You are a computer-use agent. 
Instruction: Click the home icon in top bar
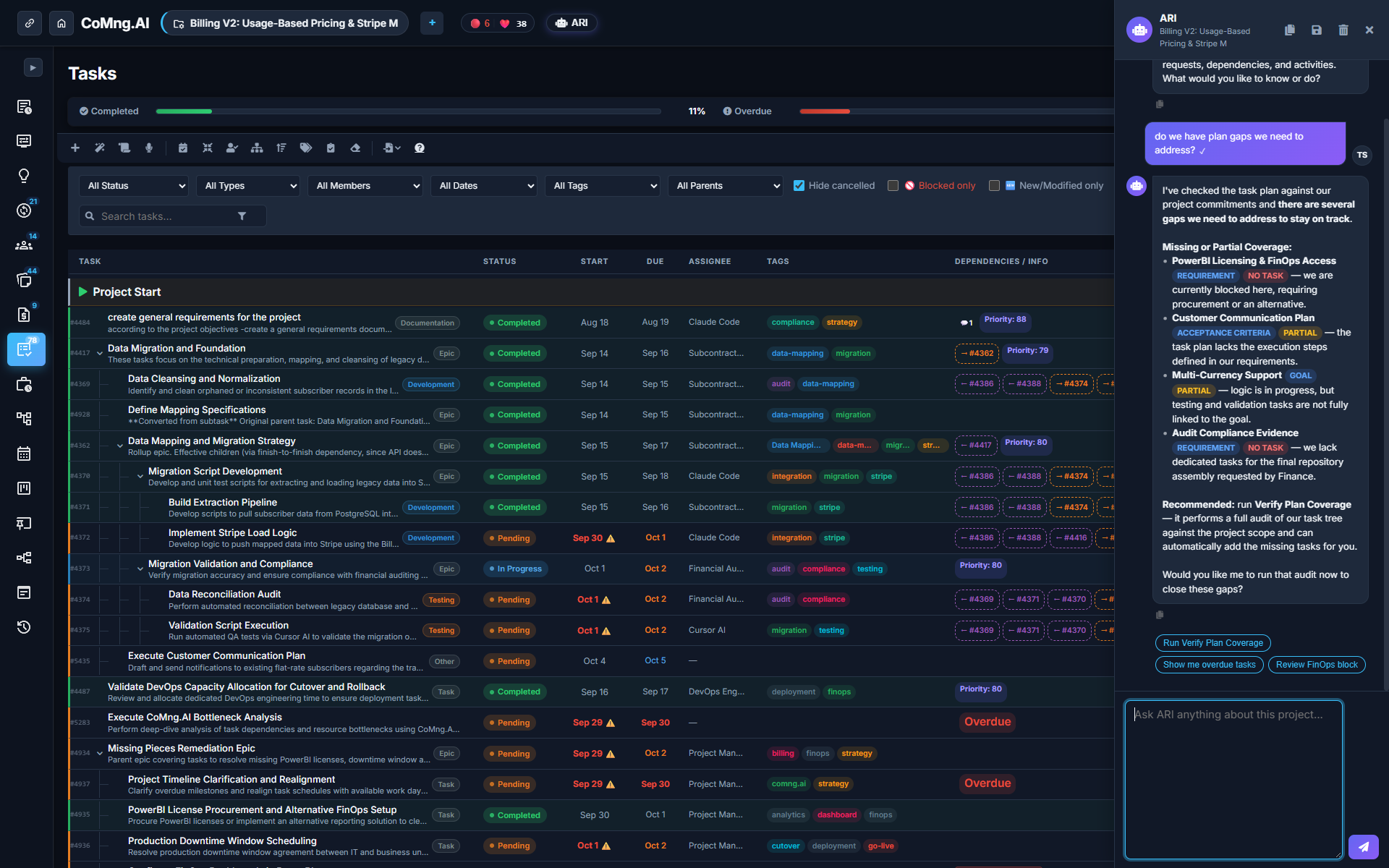tap(61, 23)
